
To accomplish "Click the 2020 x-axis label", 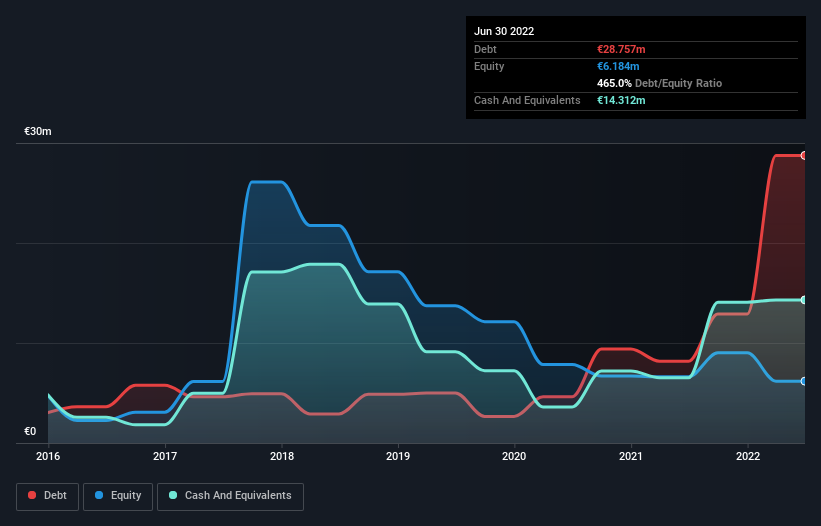I will [x=514, y=456].
